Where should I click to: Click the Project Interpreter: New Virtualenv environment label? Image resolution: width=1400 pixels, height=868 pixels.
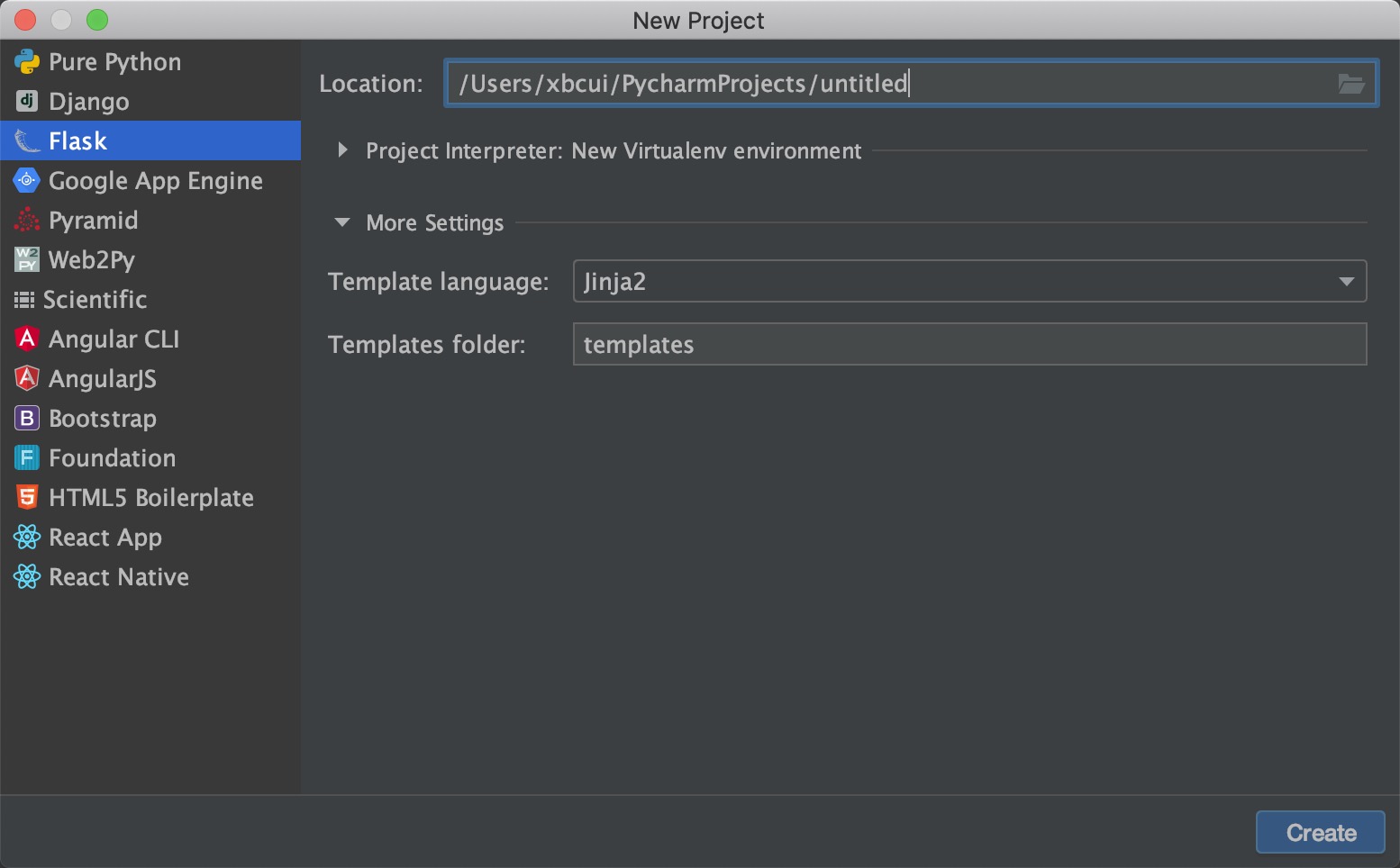tap(614, 150)
